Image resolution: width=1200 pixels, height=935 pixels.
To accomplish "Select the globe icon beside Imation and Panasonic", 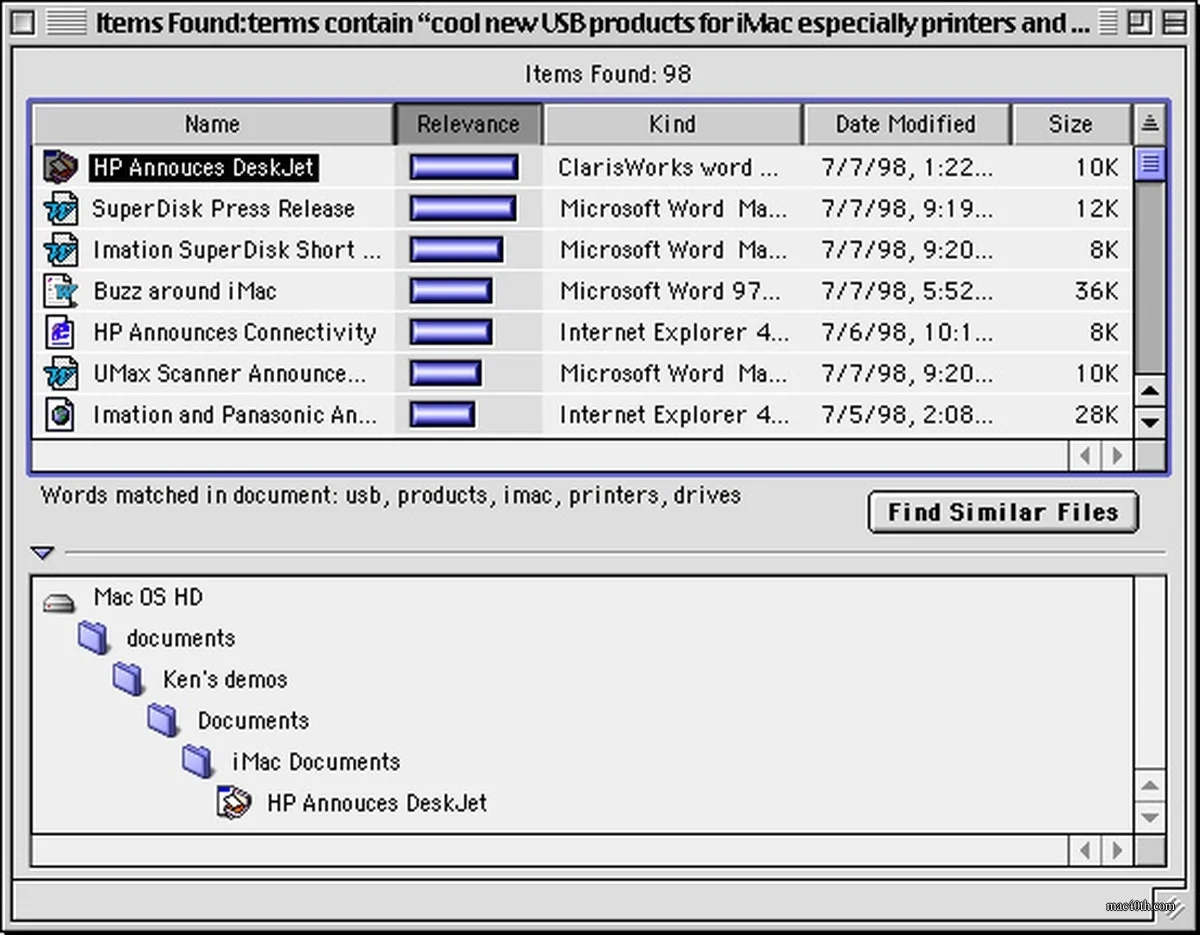I will tap(60, 414).
